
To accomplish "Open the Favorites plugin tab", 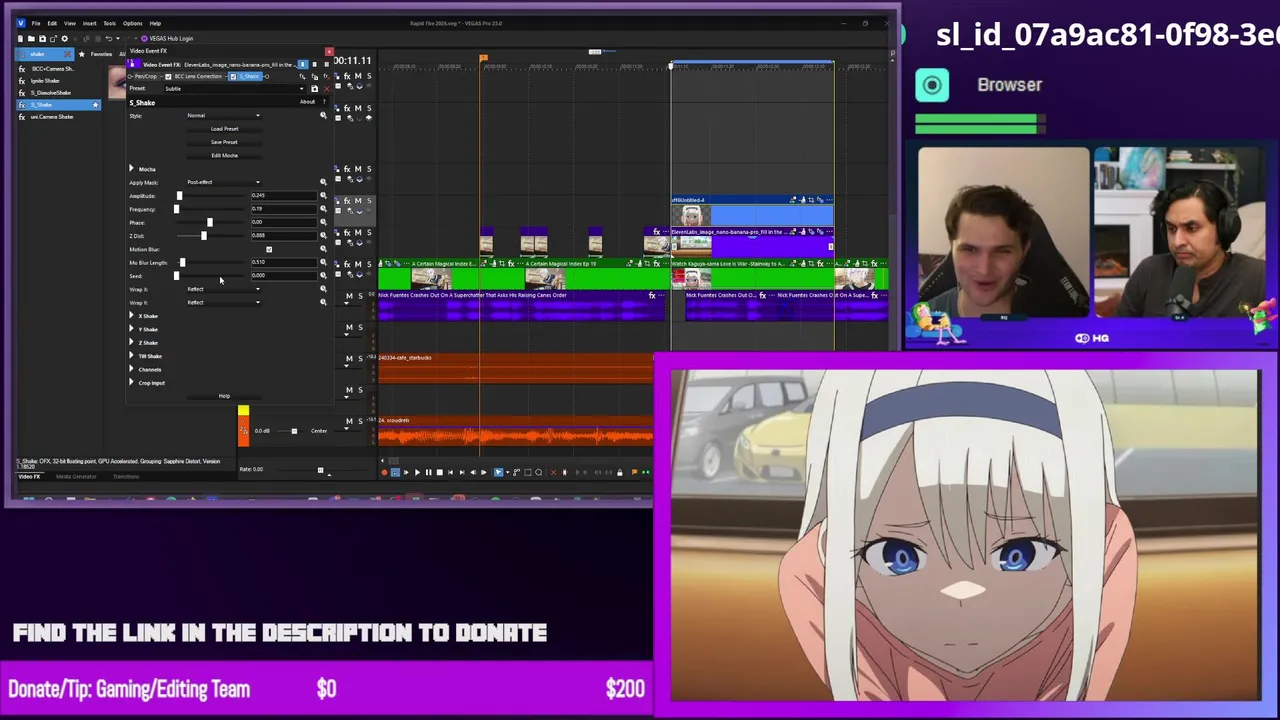I will 101,54.
